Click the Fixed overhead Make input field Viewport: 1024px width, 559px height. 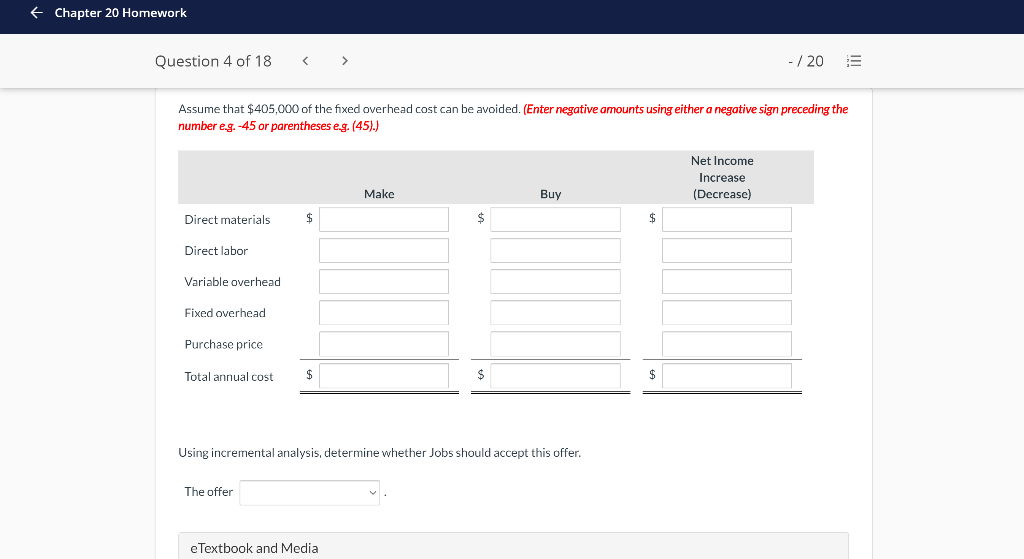384,313
